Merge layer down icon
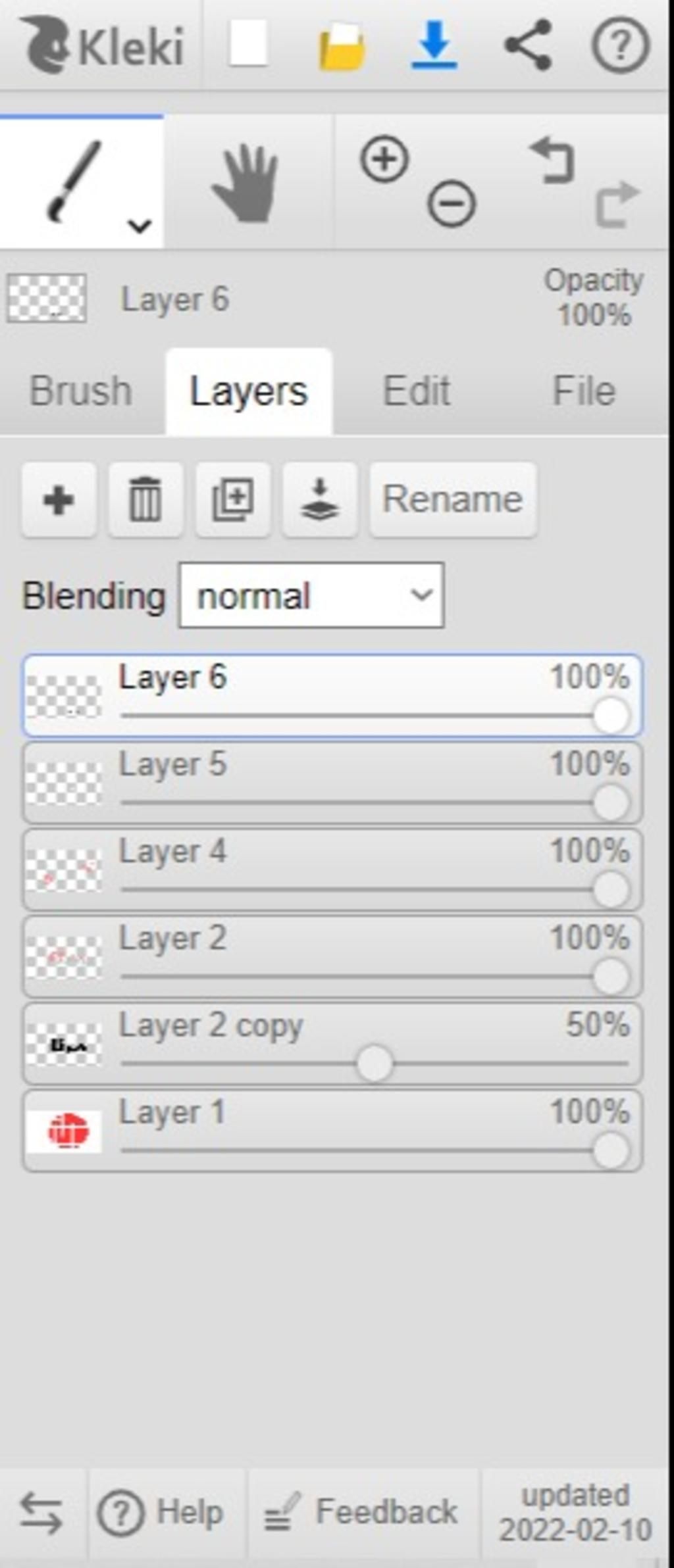The image size is (674, 1568). 320,500
